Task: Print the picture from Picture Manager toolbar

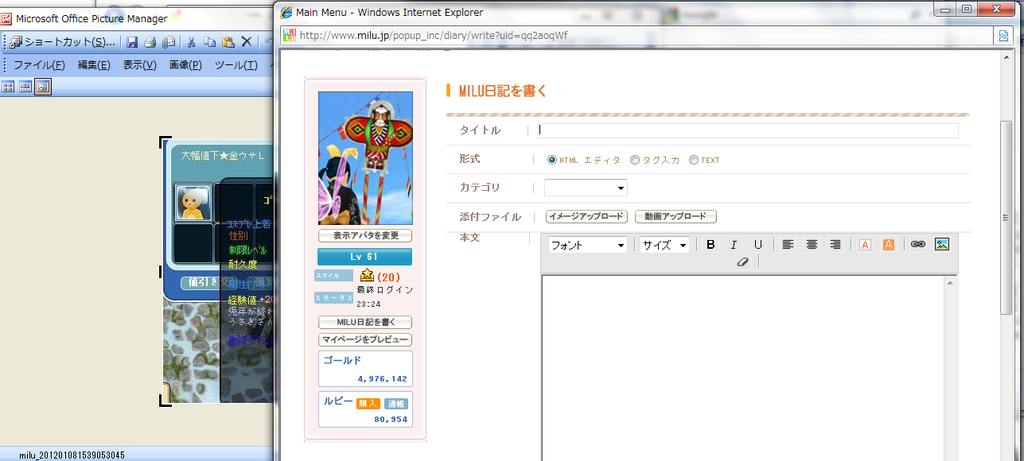Action: [149, 42]
